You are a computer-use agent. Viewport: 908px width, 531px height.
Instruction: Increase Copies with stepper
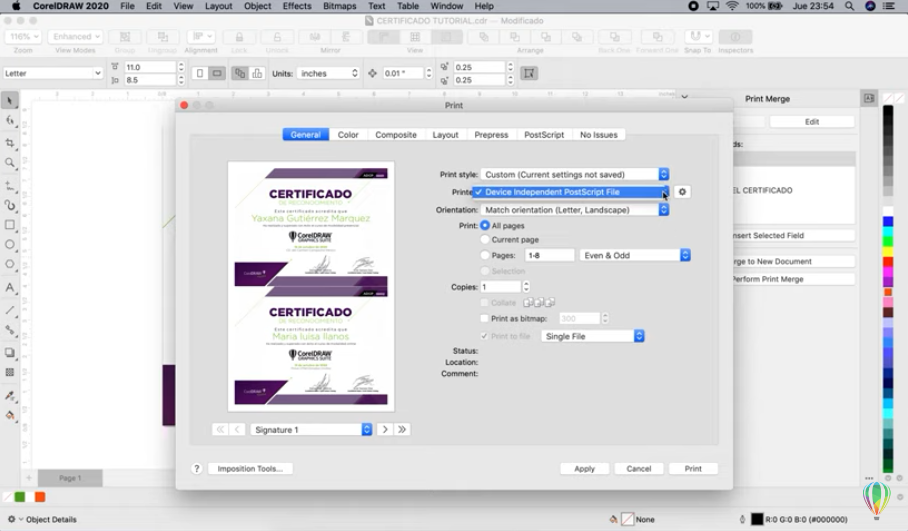tap(526, 284)
